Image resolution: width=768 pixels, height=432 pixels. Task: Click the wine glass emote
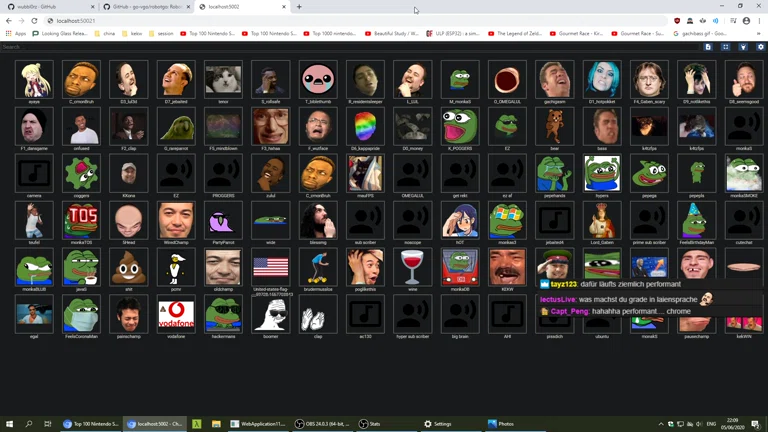tap(412, 267)
